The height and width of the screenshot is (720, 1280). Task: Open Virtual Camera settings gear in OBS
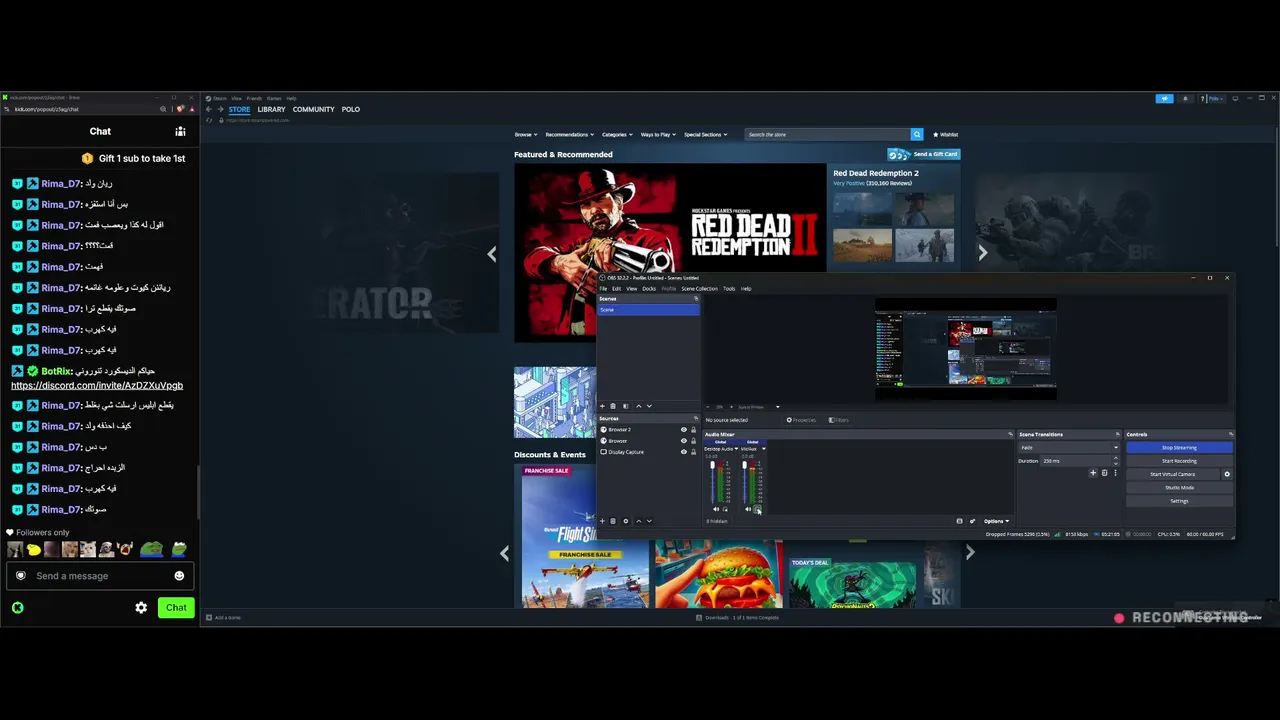pos(1227,474)
